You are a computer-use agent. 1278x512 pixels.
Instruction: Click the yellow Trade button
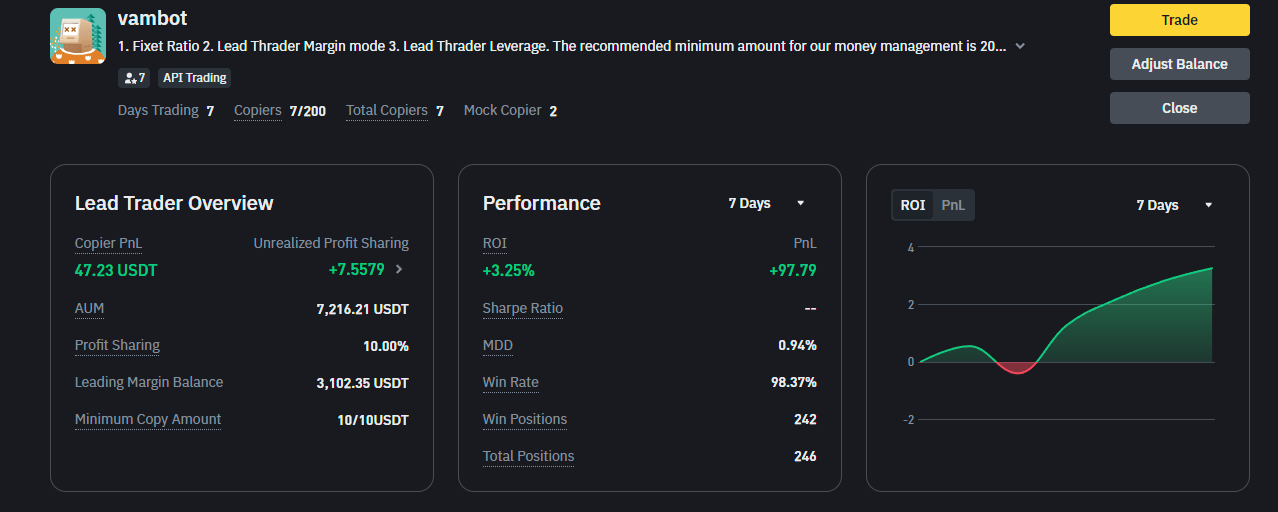(1179, 20)
